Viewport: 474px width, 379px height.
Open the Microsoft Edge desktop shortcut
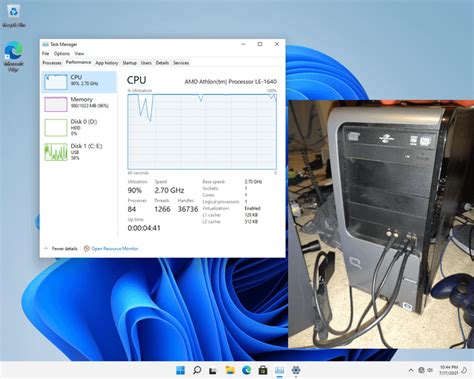(x=13, y=57)
